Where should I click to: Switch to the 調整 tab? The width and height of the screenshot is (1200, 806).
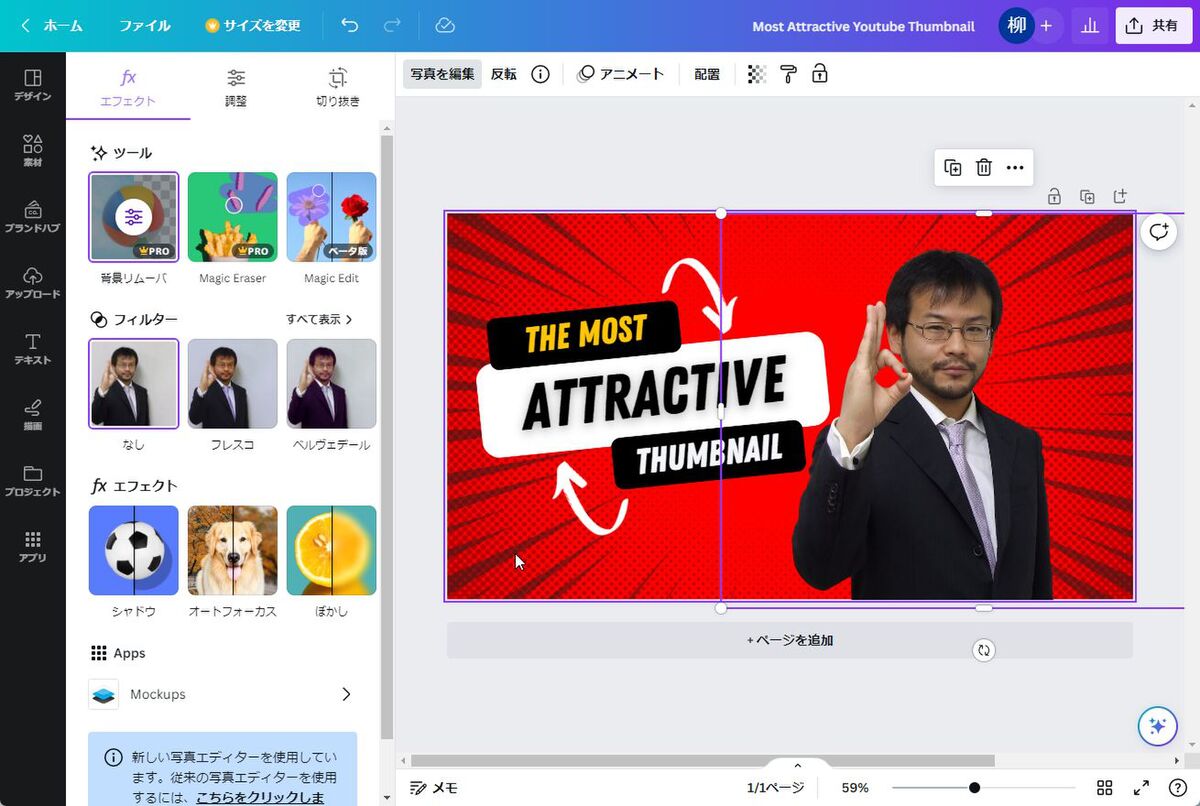click(x=236, y=88)
